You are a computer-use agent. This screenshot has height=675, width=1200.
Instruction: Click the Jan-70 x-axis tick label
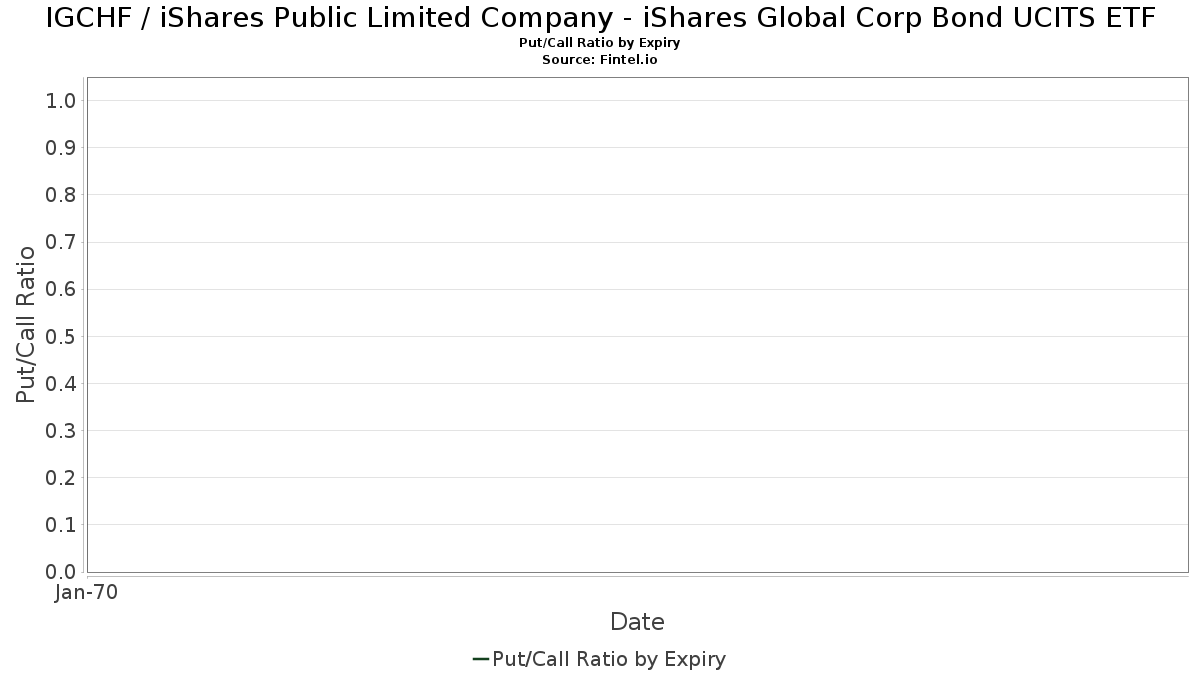coord(87,593)
